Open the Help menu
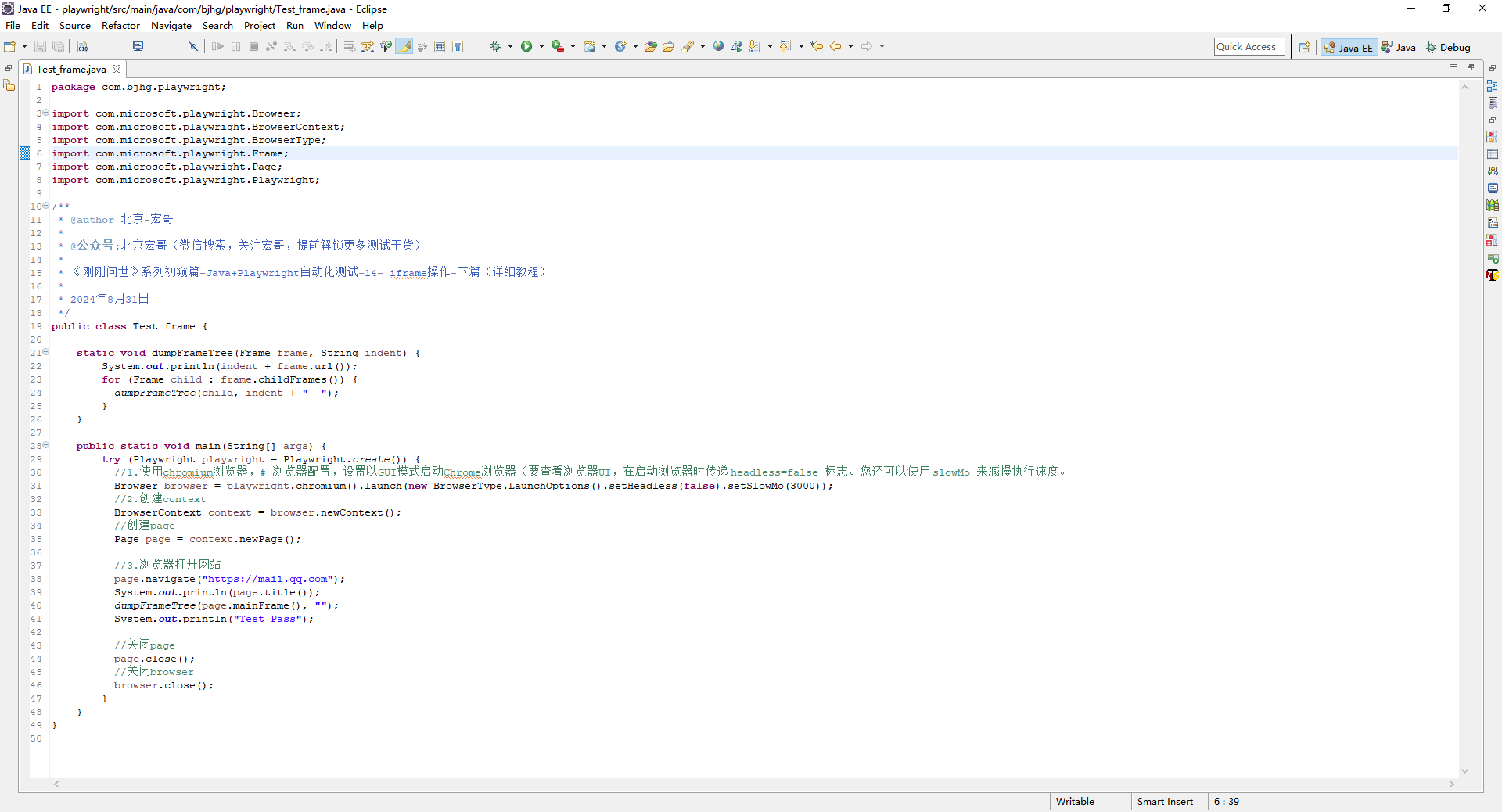Screen dimensions: 1502x812 (372, 26)
